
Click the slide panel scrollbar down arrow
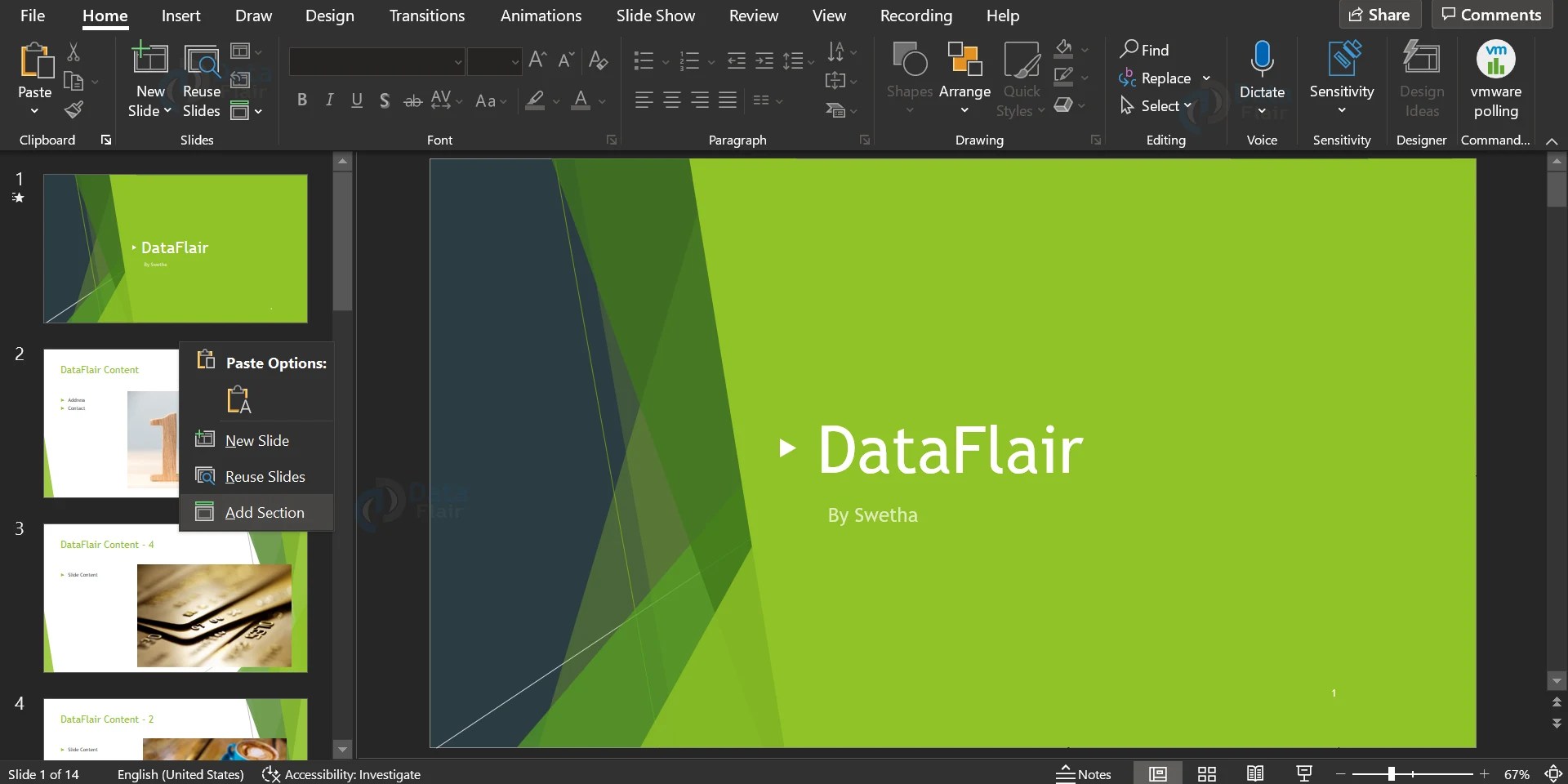pyautogui.click(x=343, y=749)
